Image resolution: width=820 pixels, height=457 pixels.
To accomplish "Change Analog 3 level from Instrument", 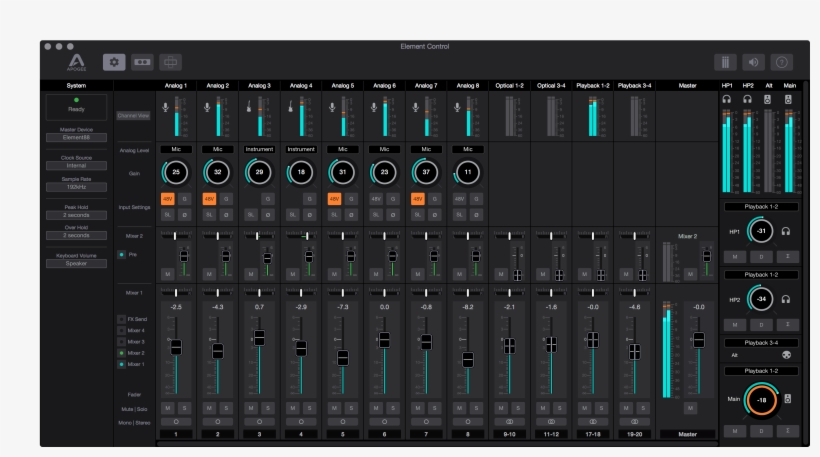I will [x=259, y=150].
